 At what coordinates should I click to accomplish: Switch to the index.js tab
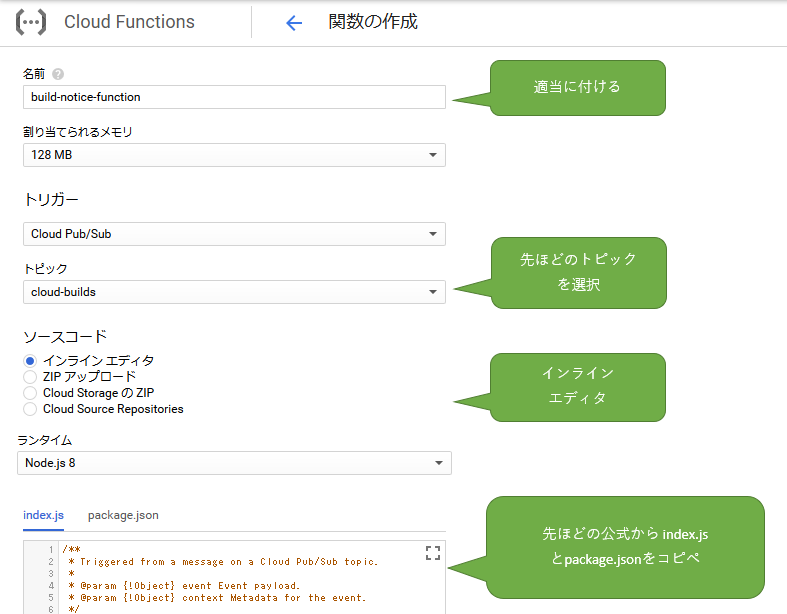(x=43, y=515)
